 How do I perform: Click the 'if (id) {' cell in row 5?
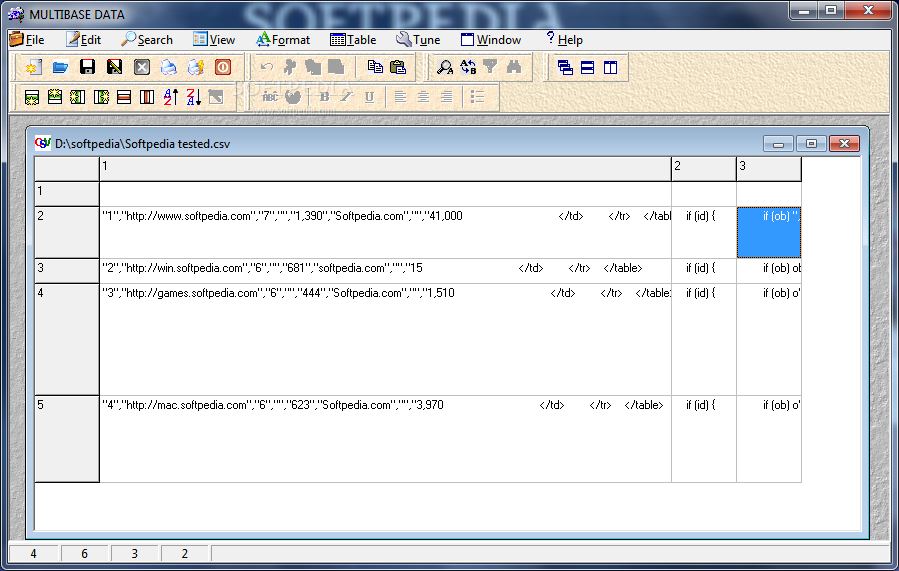click(704, 439)
